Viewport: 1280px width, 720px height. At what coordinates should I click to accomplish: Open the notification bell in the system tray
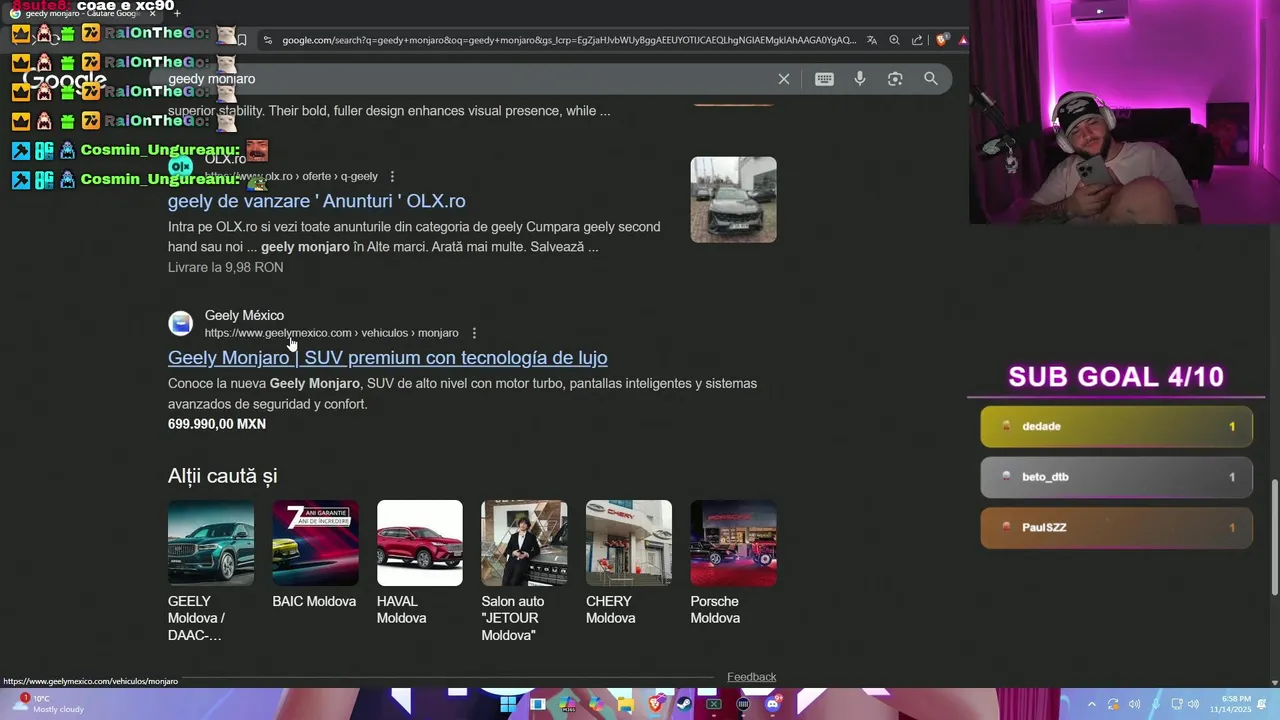pyautogui.click(x=1261, y=704)
